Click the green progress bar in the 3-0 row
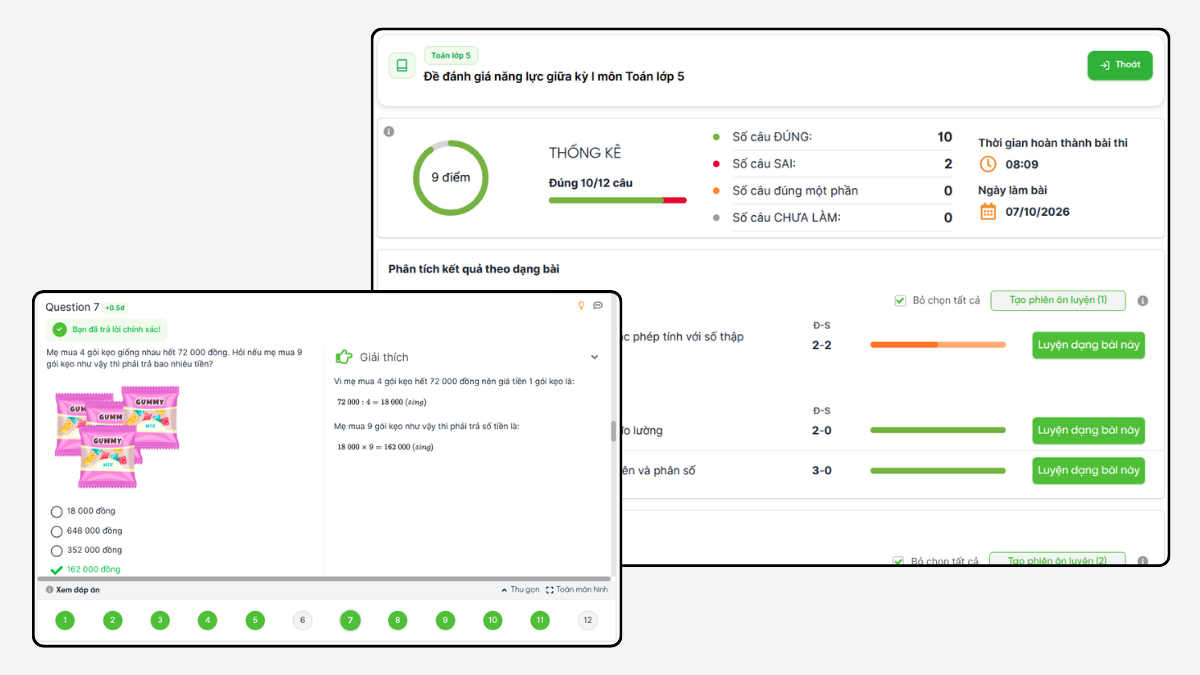This screenshot has height=675, width=1200. click(938, 471)
